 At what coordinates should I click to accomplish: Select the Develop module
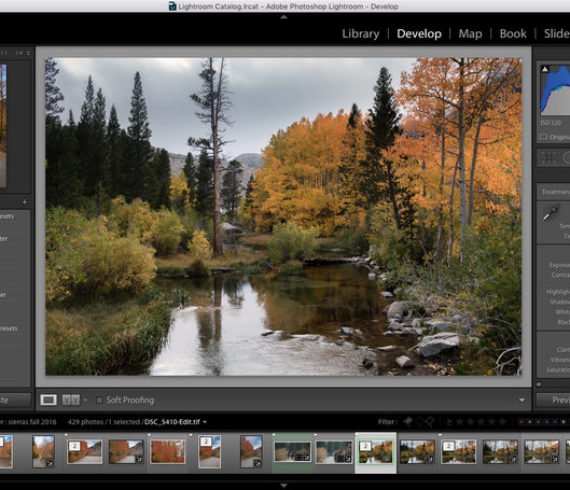(x=419, y=34)
